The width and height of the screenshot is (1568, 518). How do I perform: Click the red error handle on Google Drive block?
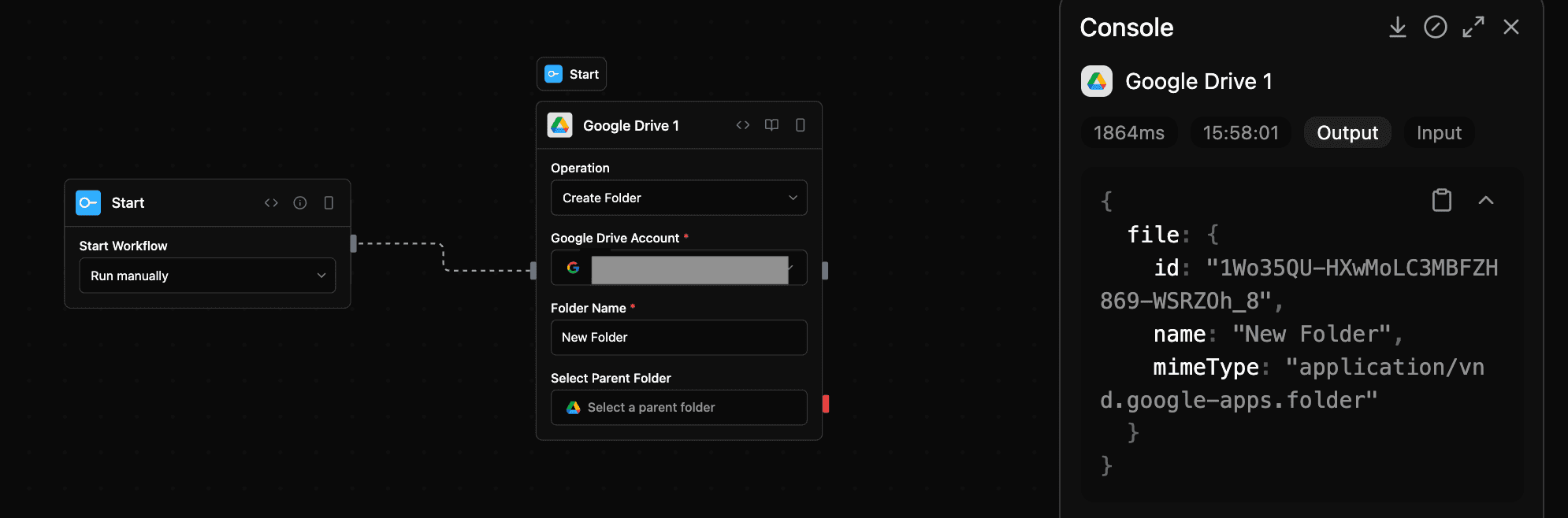point(826,404)
